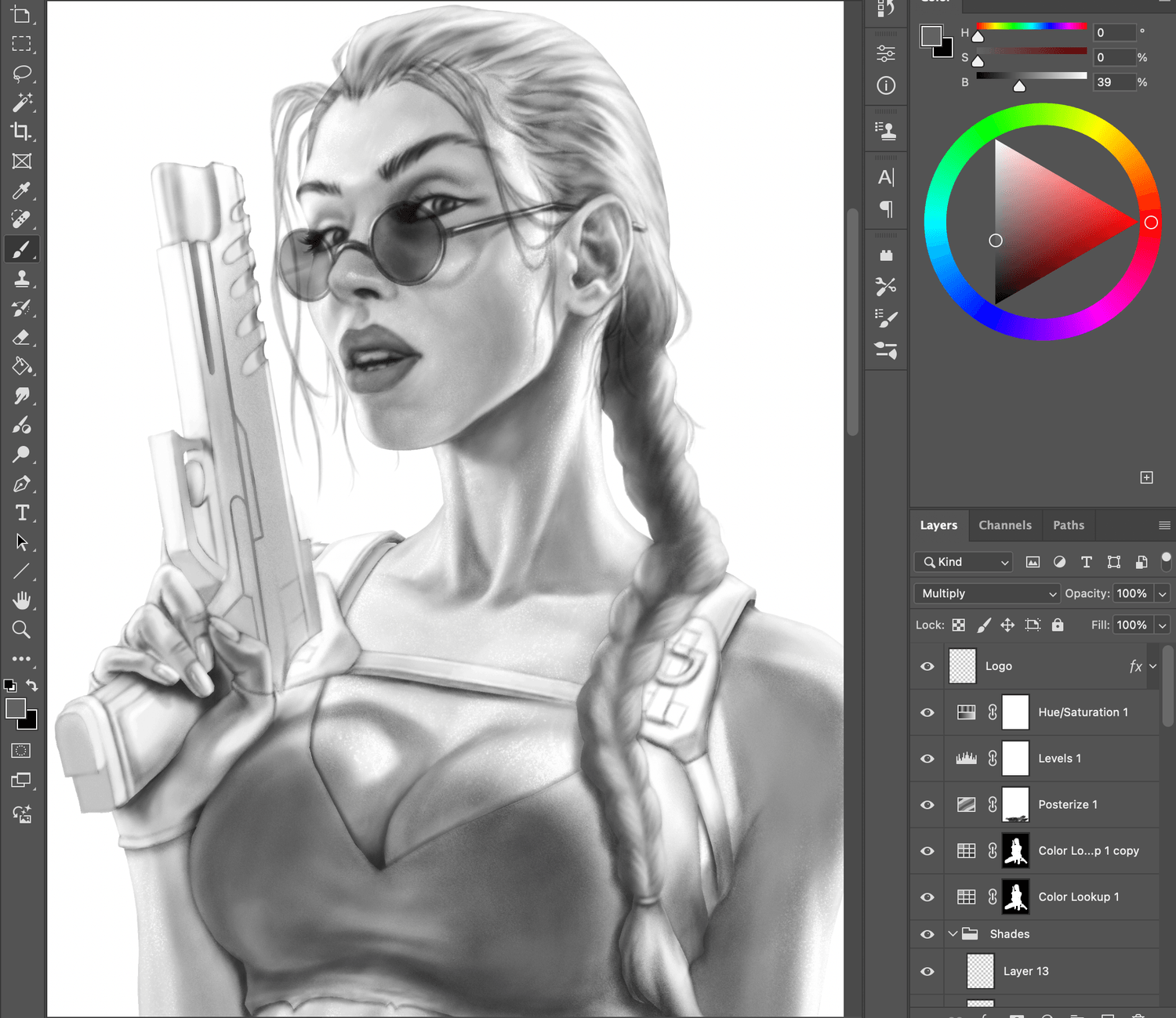Select the Horizontal Type tool

coord(21,513)
